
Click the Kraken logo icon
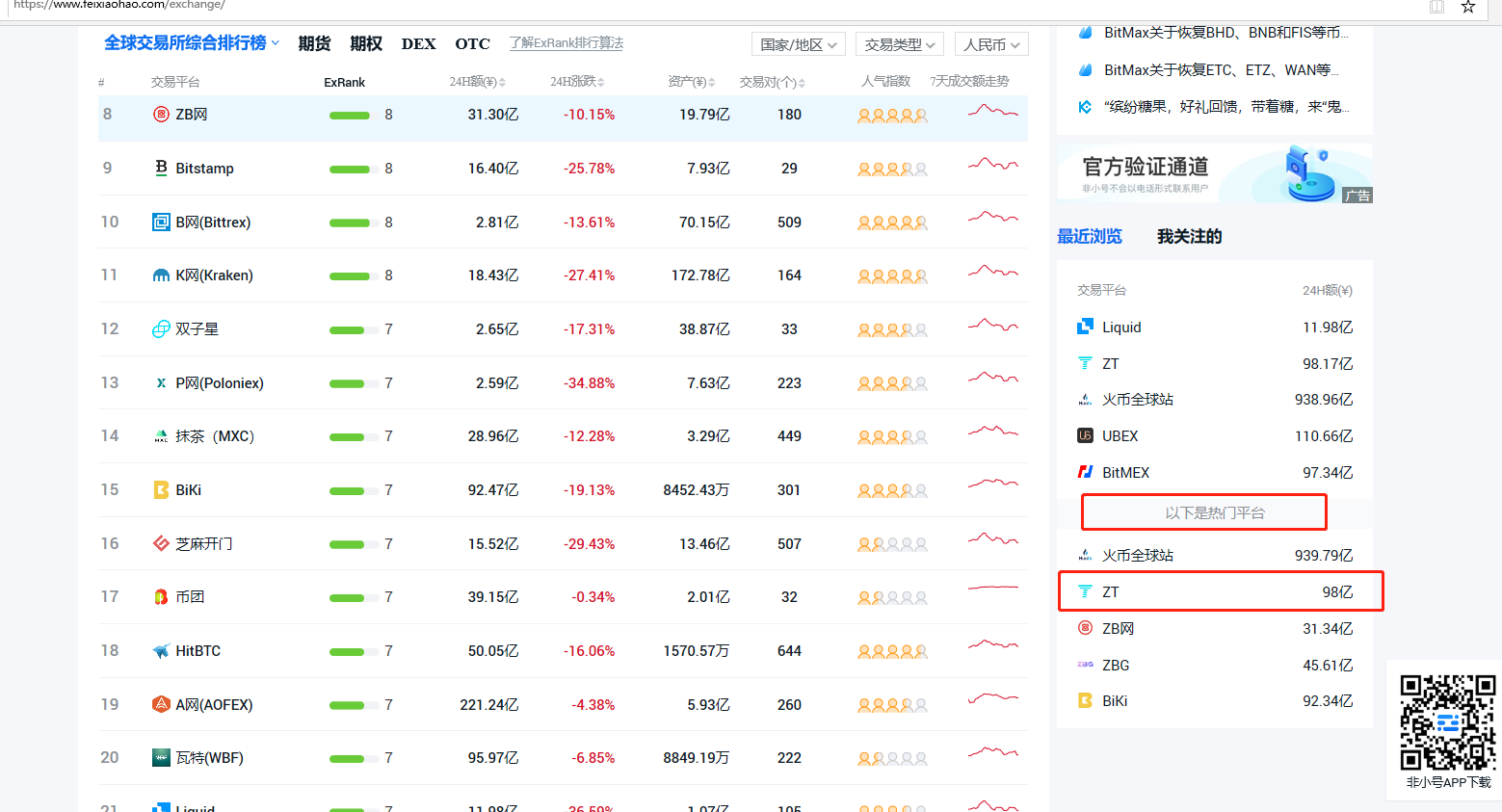161,275
